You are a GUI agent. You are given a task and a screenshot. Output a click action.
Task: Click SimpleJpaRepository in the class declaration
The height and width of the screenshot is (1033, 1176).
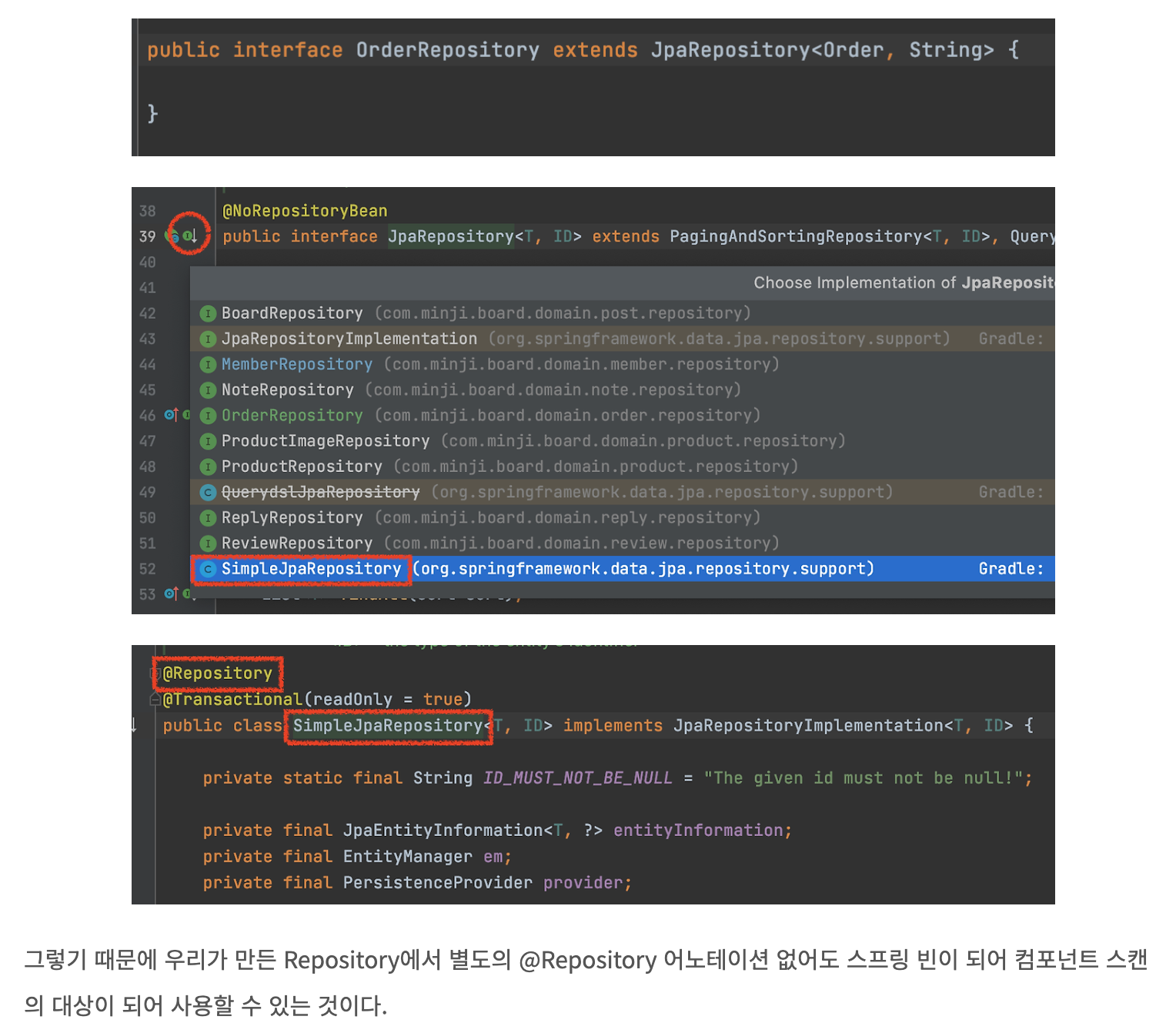(388, 725)
